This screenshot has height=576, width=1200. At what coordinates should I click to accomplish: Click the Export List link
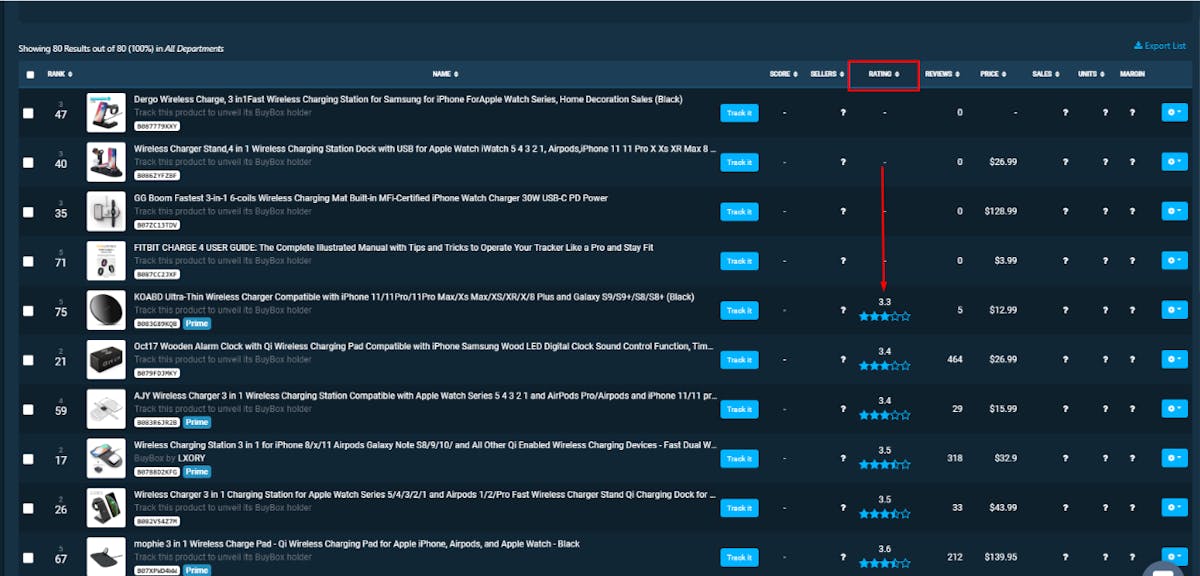[x=1160, y=46]
